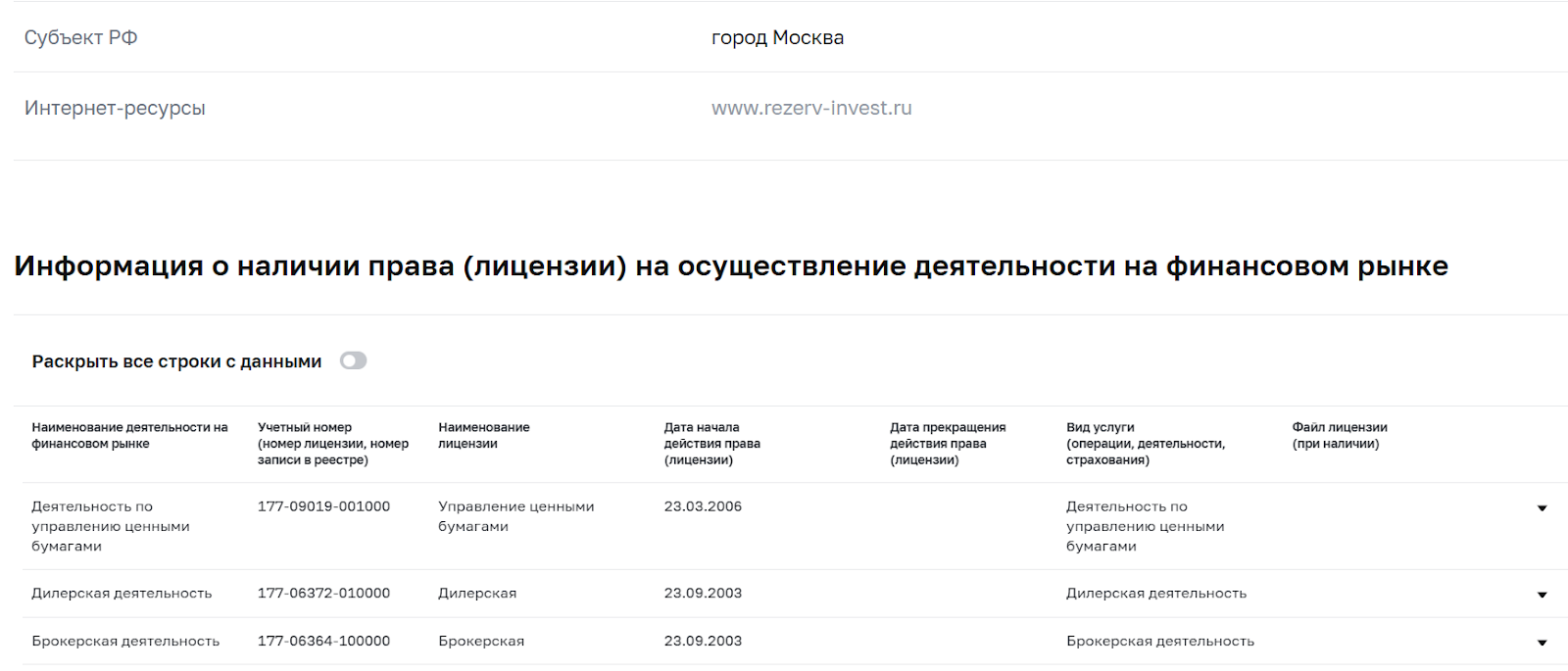Click the 'Наименование лицензии' column header
1568x671 pixels.
(483, 436)
